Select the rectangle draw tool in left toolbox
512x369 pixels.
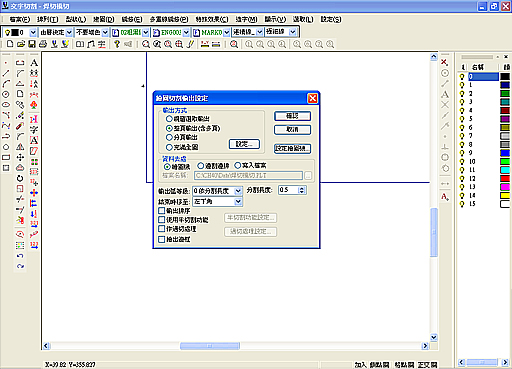coord(6,157)
